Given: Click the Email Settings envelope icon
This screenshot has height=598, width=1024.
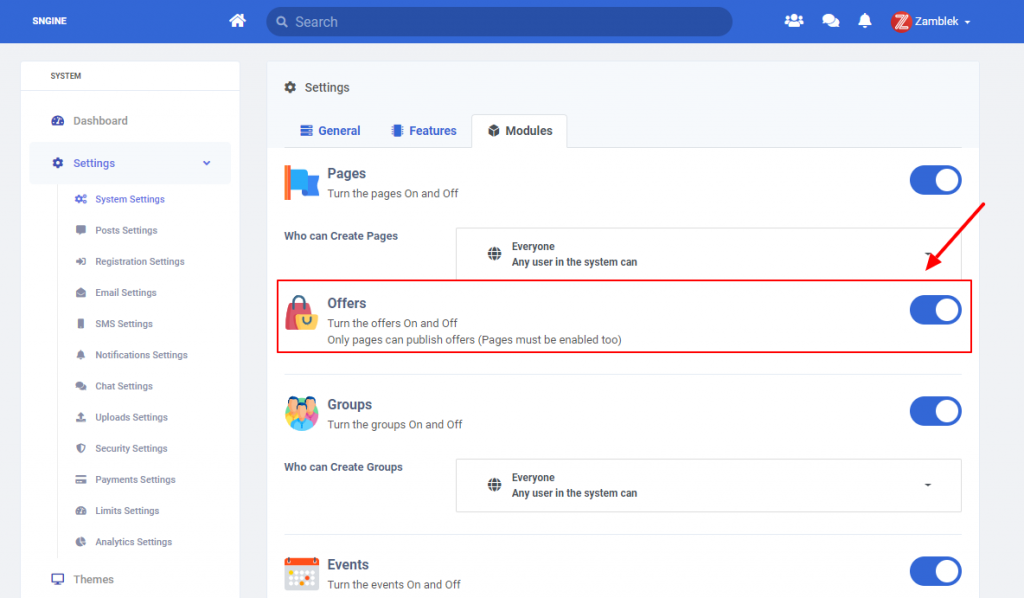Looking at the screenshot, I should click(80, 292).
